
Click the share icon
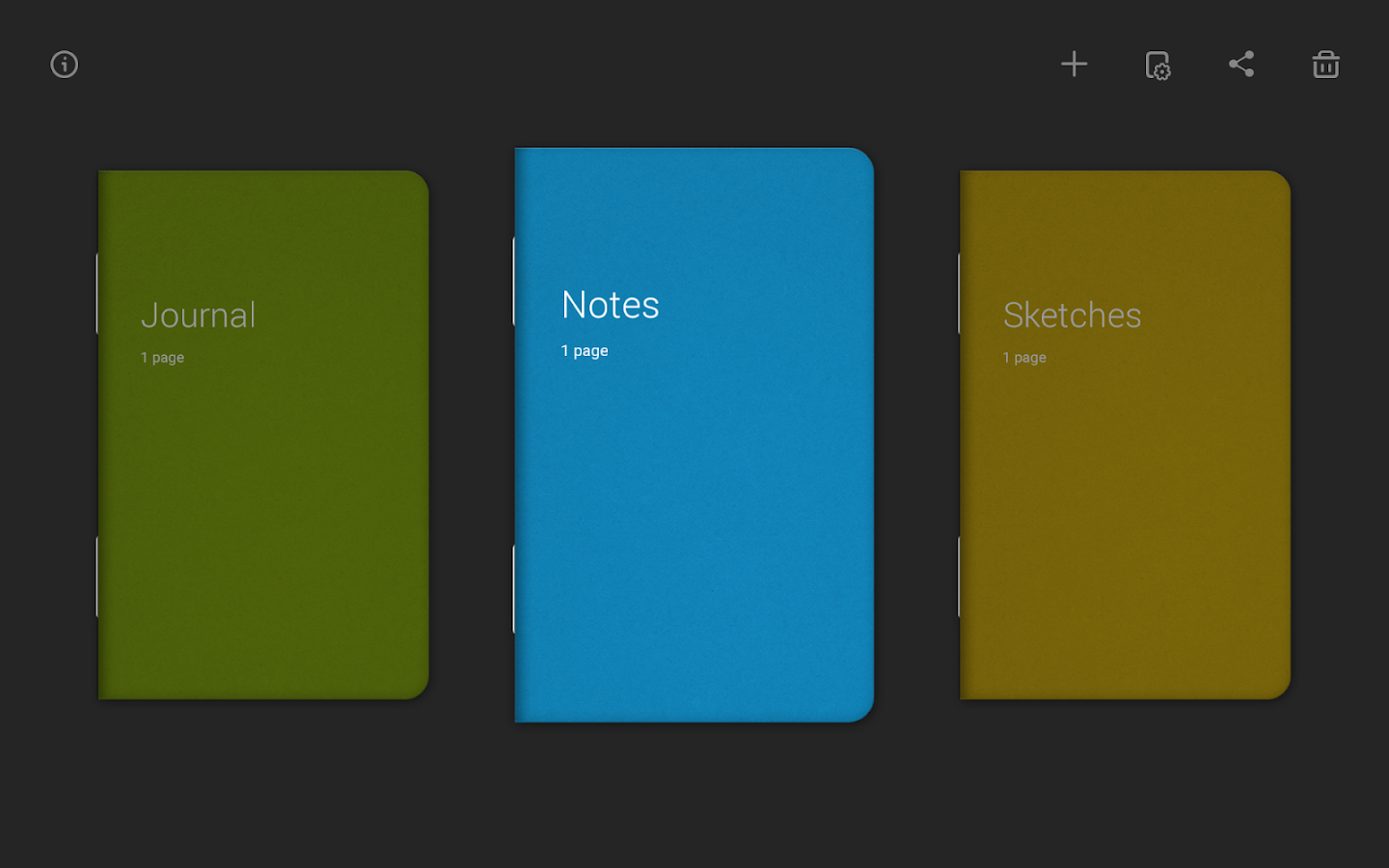coord(1241,64)
